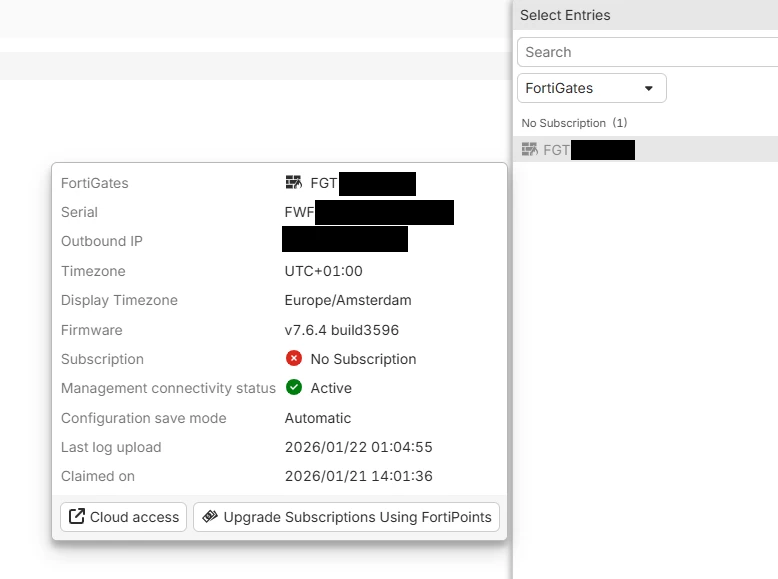This screenshot has height=579, width=778.
Task: Click the Claimed on label
Action: 98,476
